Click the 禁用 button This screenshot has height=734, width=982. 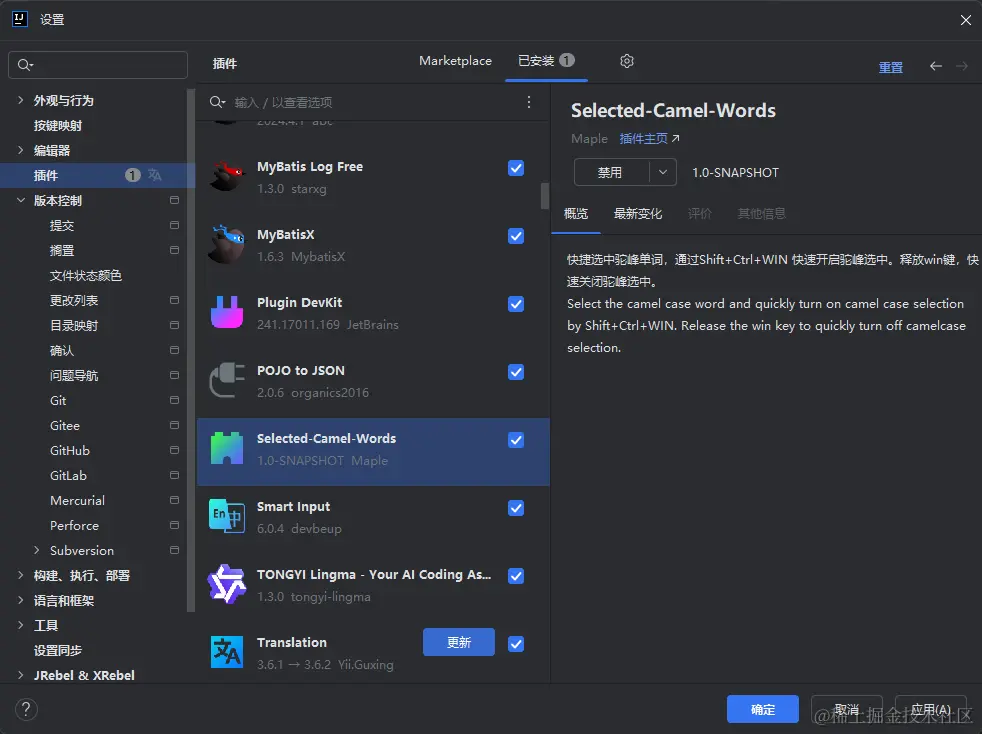(x=611, y=172)
